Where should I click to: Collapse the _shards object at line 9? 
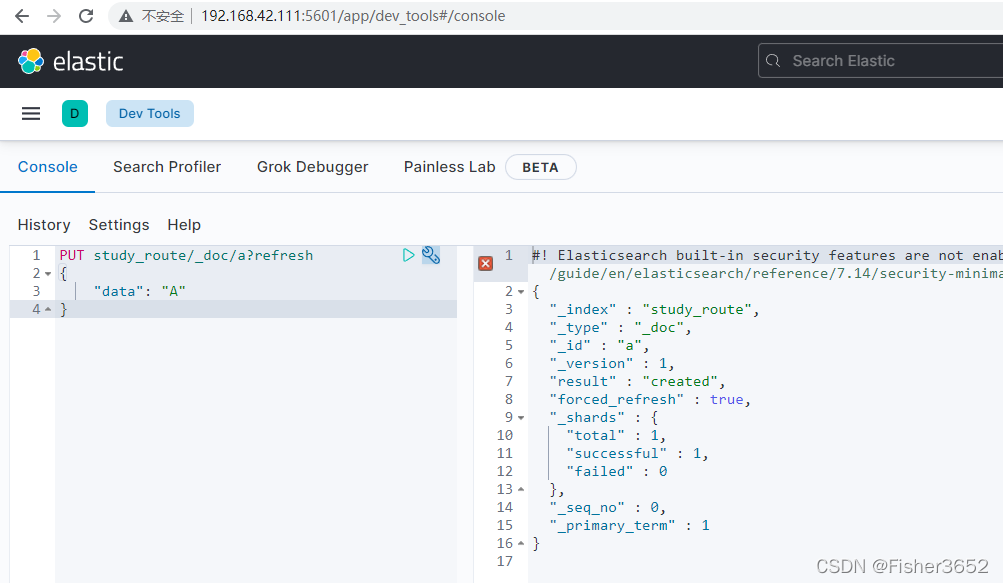521,418
